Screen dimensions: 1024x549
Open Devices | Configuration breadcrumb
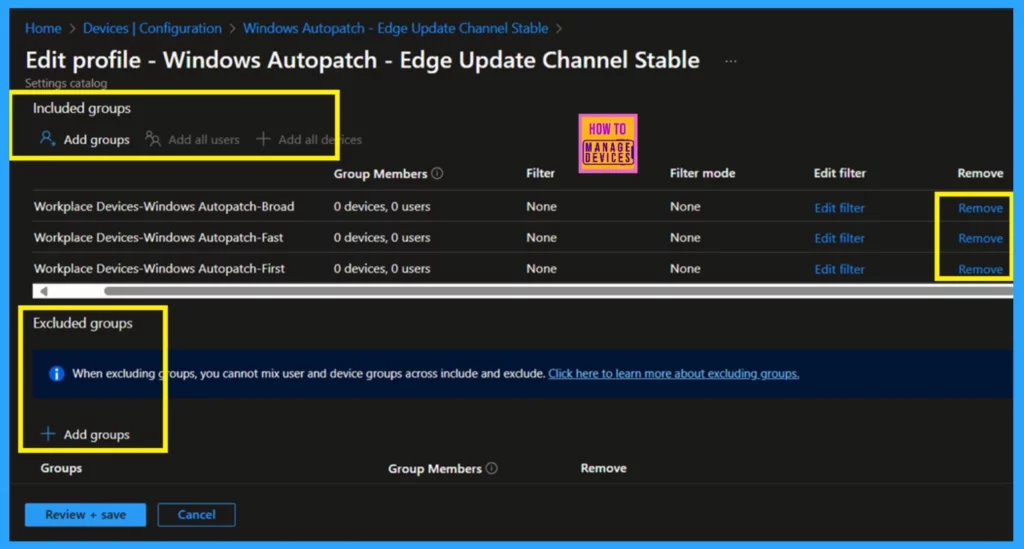(x=152, y=28)
